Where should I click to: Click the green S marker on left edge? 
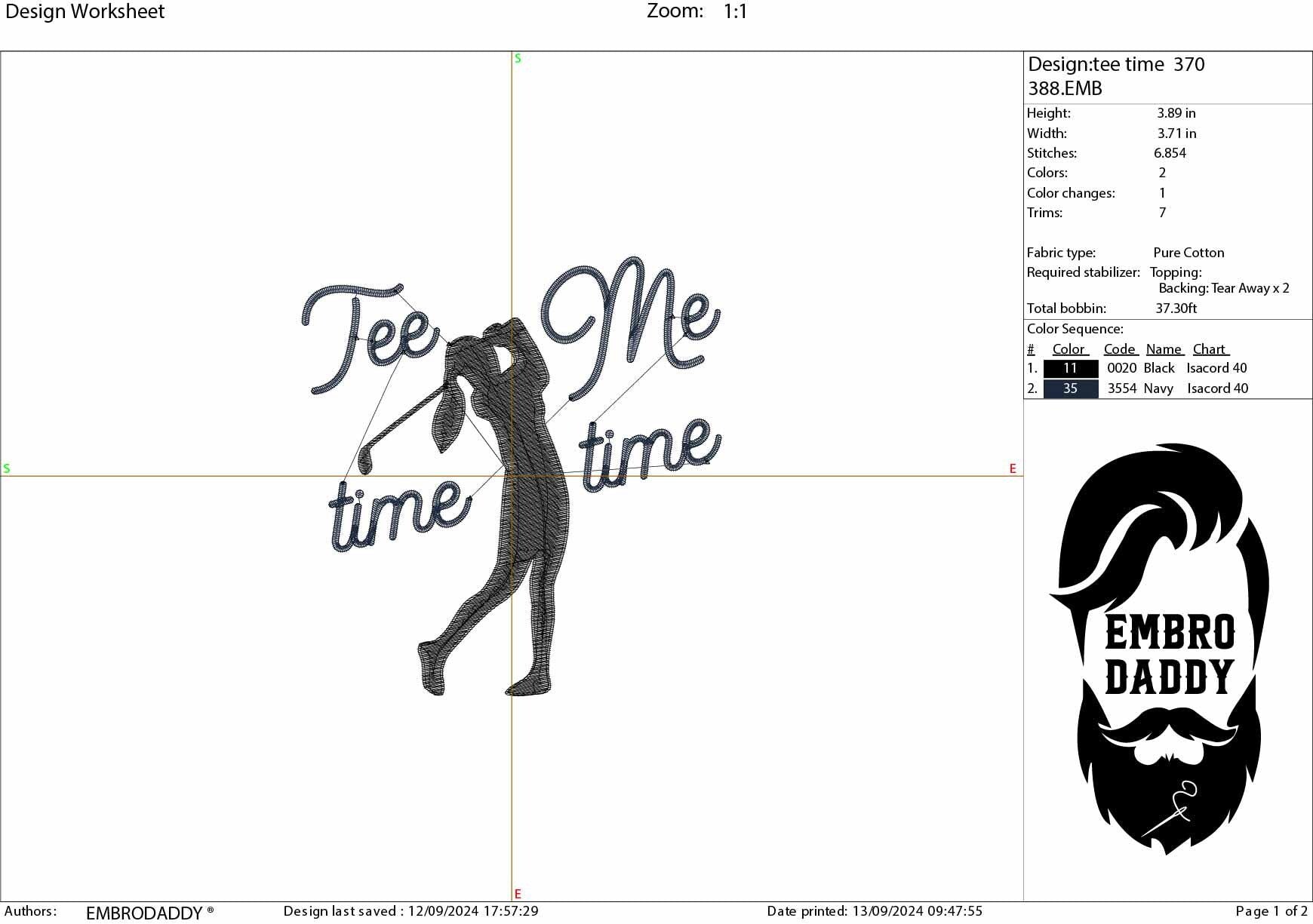[x=6, y=468]
